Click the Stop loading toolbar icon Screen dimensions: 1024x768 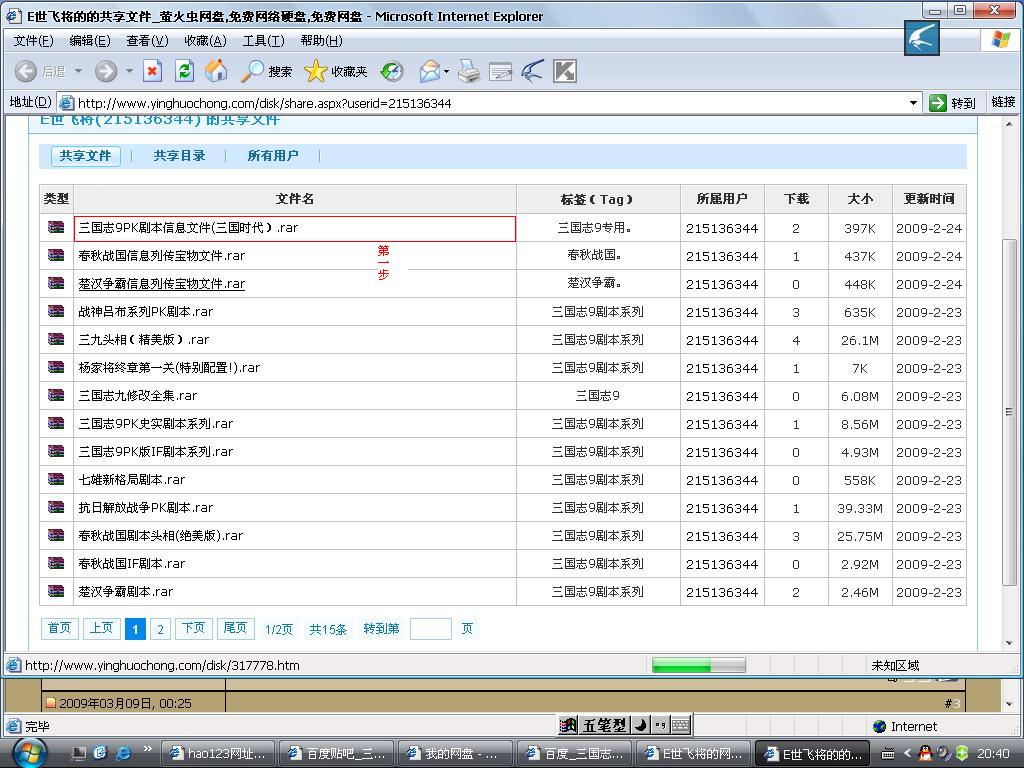[x=152, y=71]
